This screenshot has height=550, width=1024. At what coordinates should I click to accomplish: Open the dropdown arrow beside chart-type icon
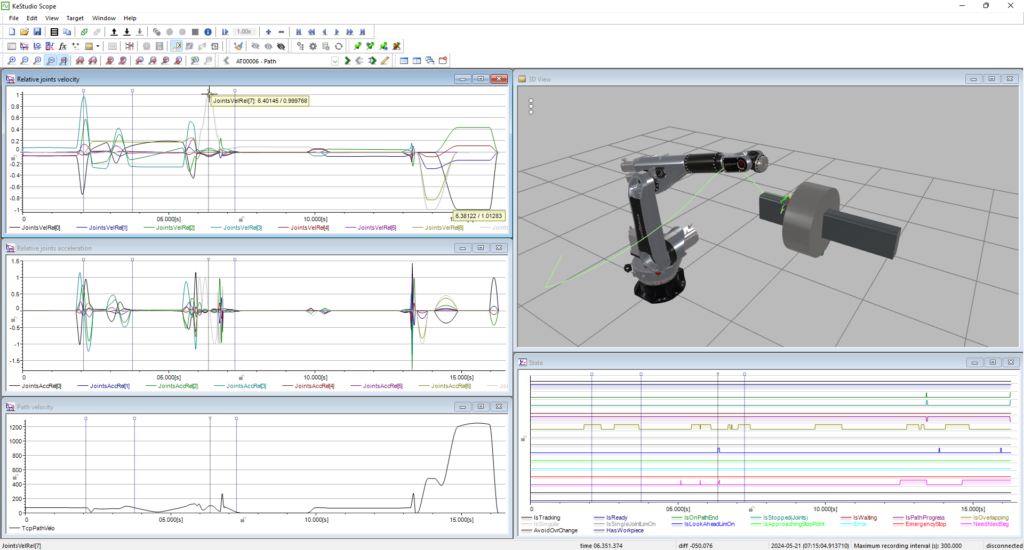click(x=98, y=46)
